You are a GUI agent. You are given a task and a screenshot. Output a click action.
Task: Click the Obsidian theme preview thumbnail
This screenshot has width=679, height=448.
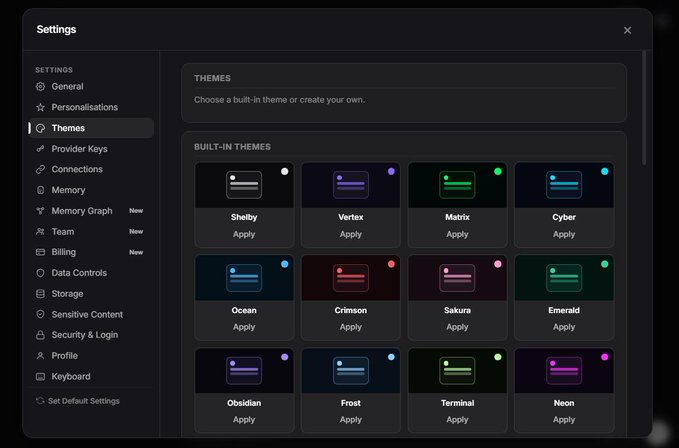244,371
